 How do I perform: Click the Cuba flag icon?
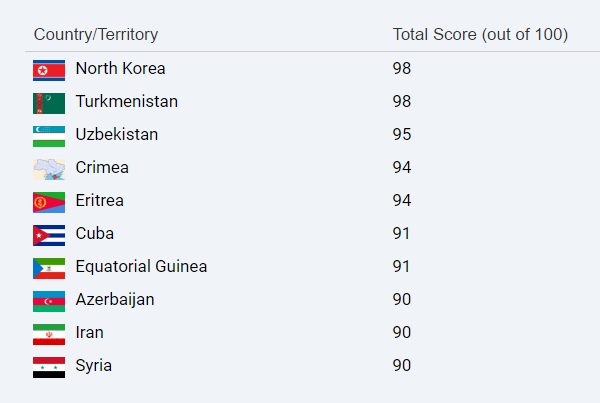[x=49, y=235]
